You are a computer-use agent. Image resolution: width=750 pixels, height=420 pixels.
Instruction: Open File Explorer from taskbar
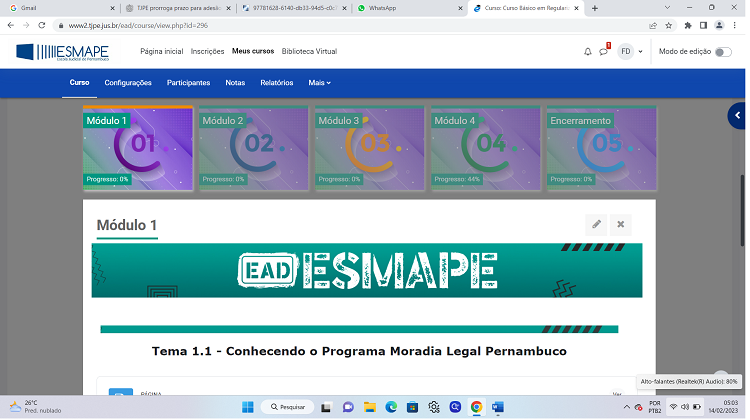[x=372, y=409]
